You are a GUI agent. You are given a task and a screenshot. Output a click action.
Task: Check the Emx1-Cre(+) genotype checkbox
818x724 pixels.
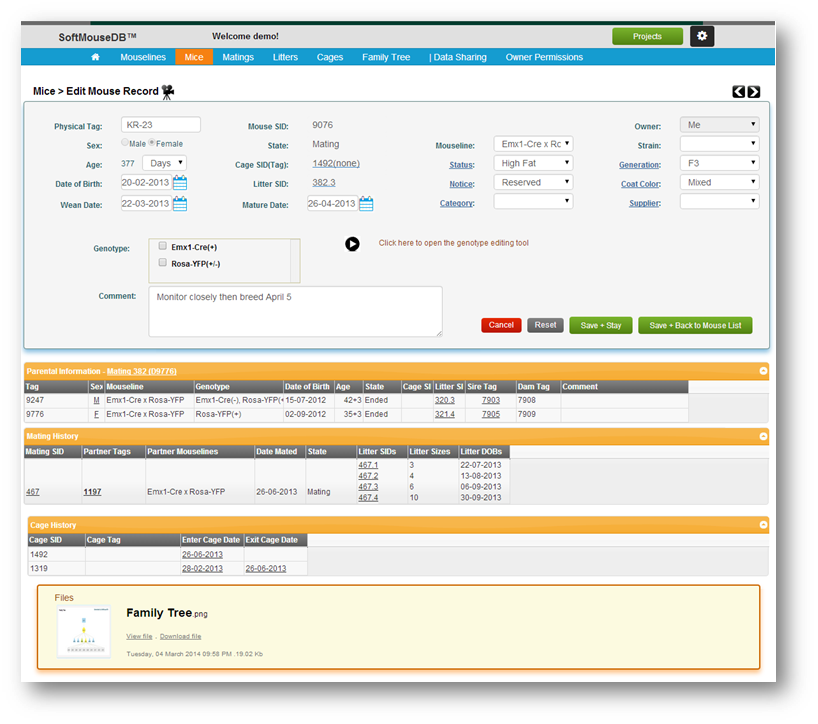(x=163, y=245)
